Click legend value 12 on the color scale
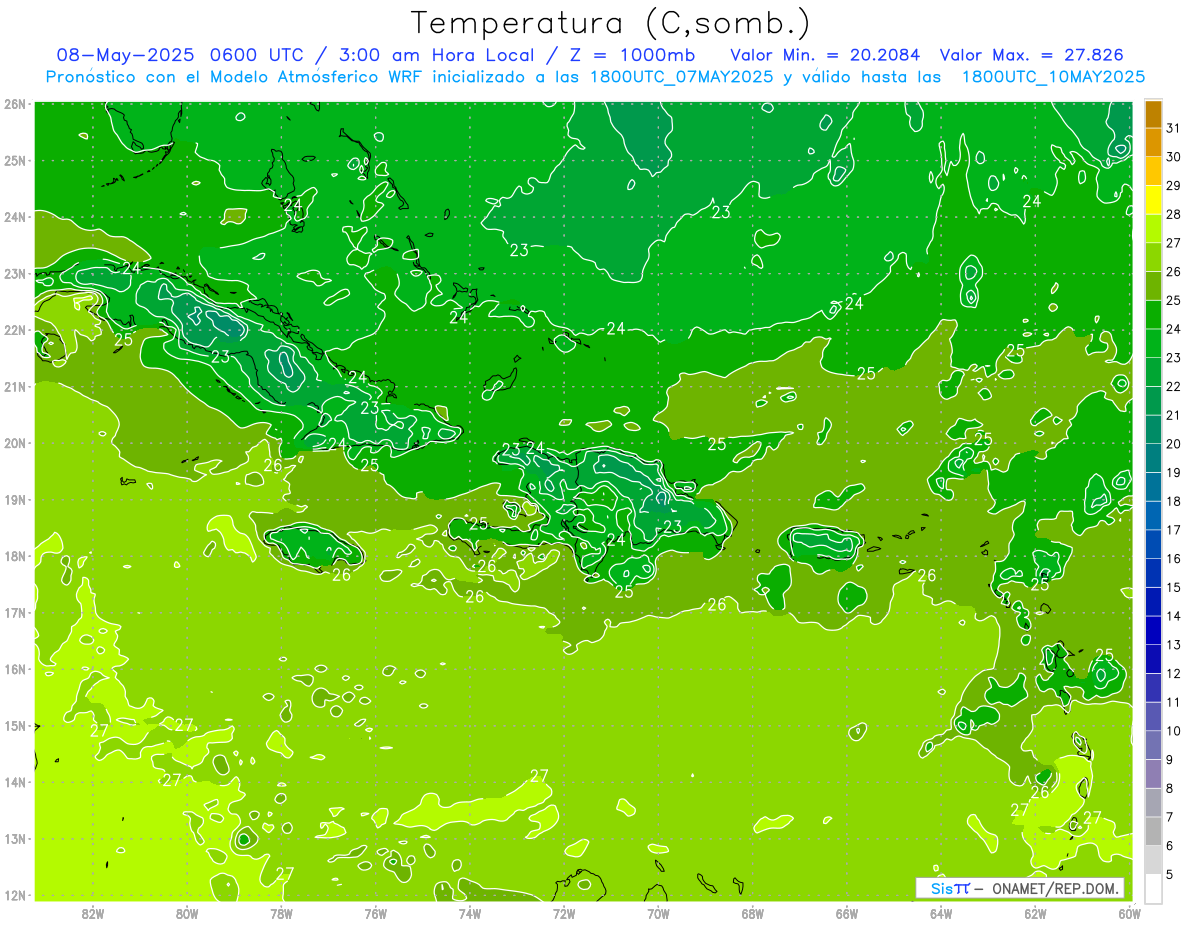 1173,673
